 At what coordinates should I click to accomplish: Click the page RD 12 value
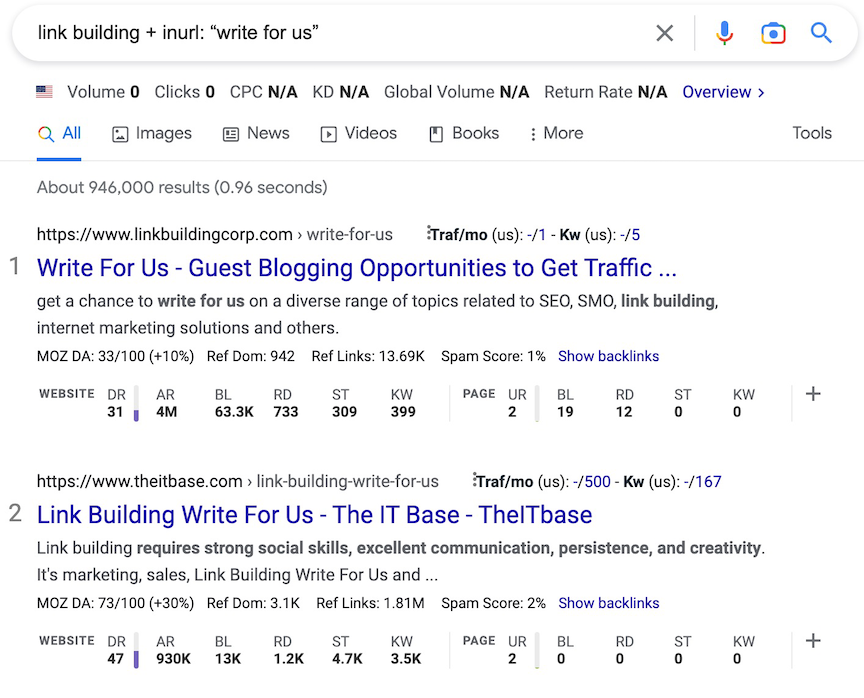click(x=624, y=412)
